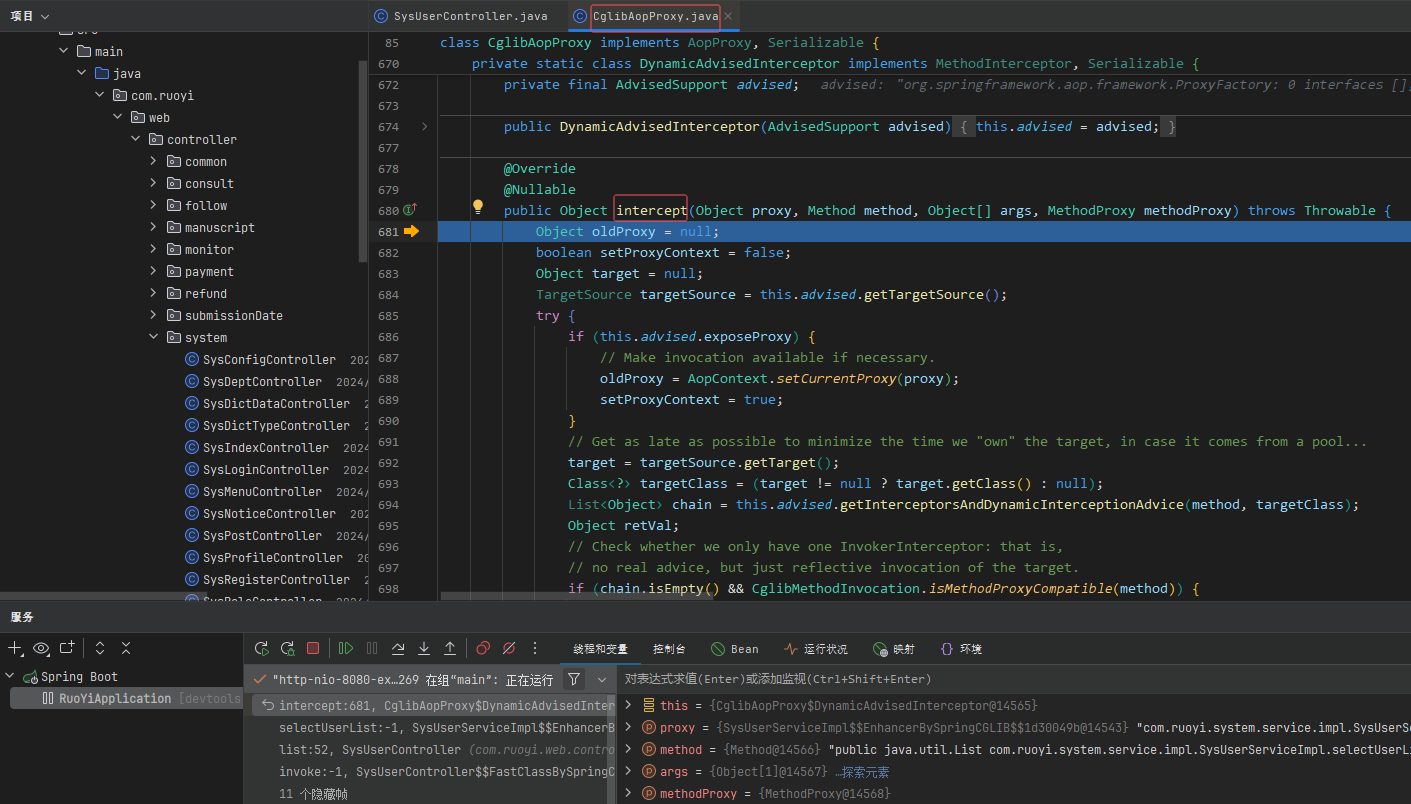Viewport: 1411px width, 804px height.
Task: Click the eye view options icon in Services
Action: 41,648
